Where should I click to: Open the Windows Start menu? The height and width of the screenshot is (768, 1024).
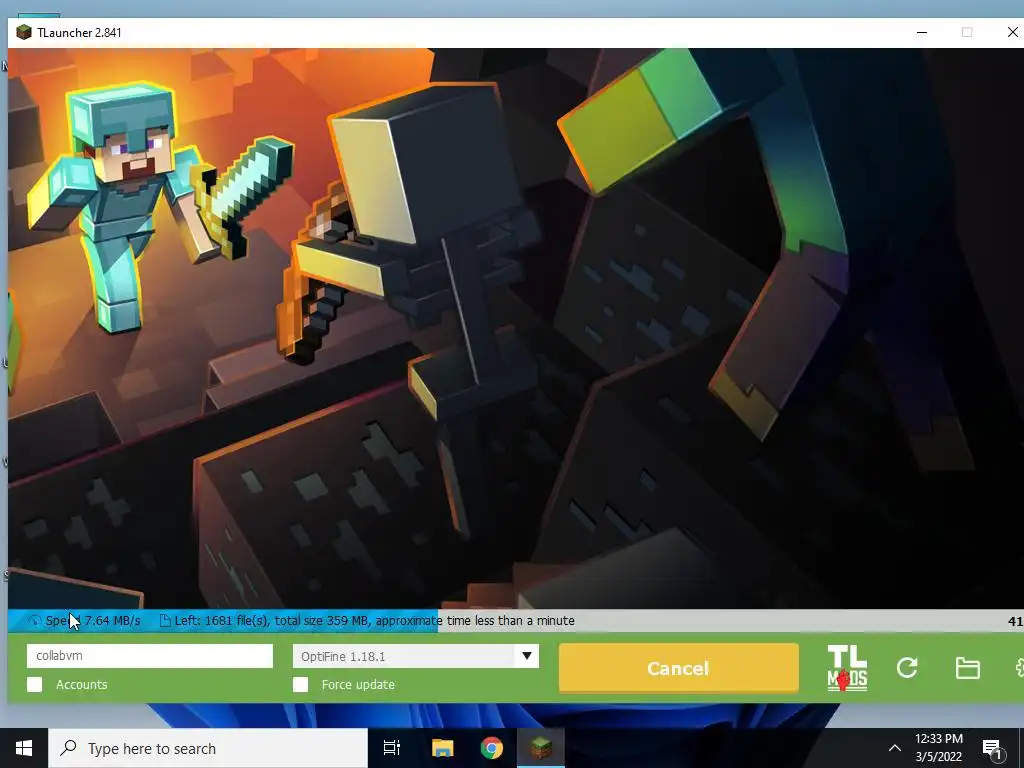(x=24, y=748)
